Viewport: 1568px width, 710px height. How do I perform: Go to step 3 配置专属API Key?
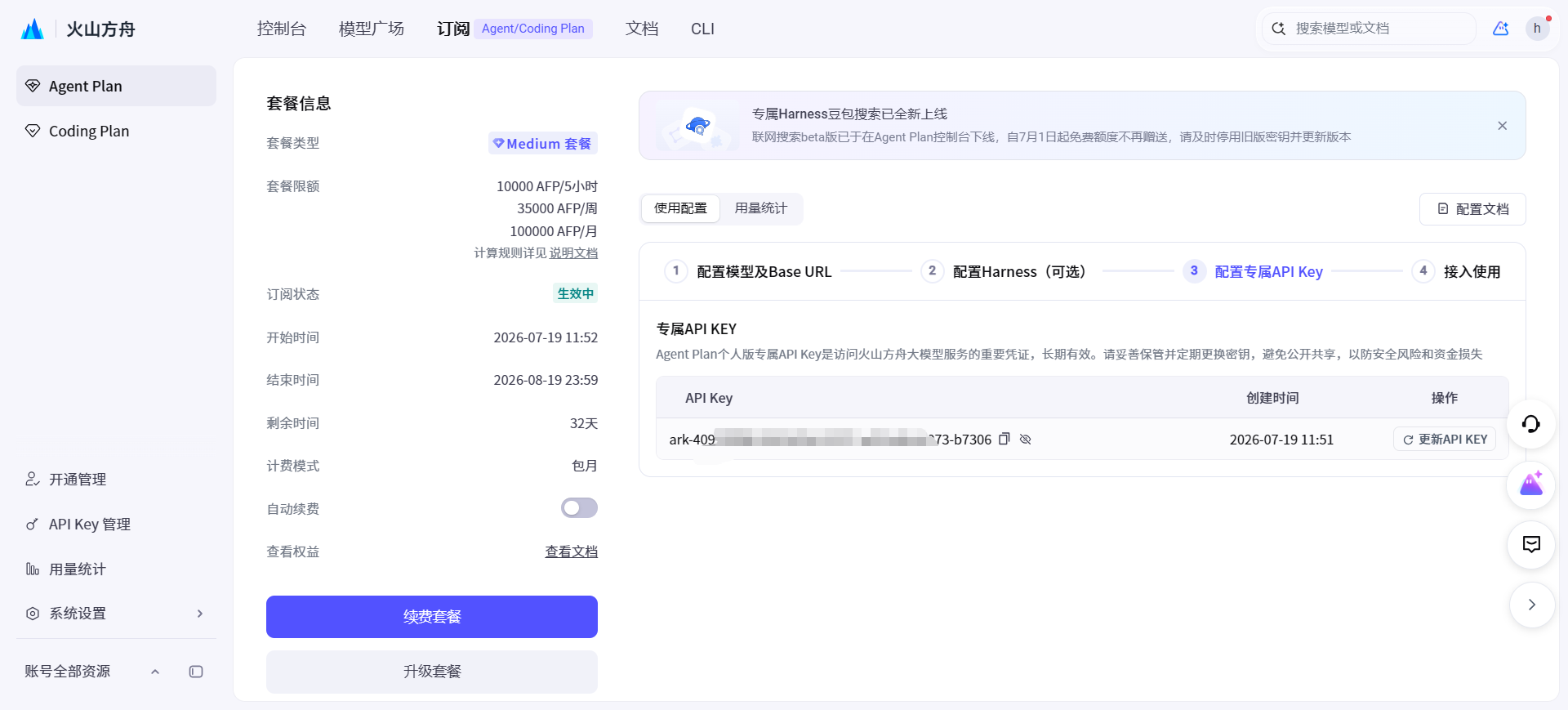click(x=1253, y=271)
